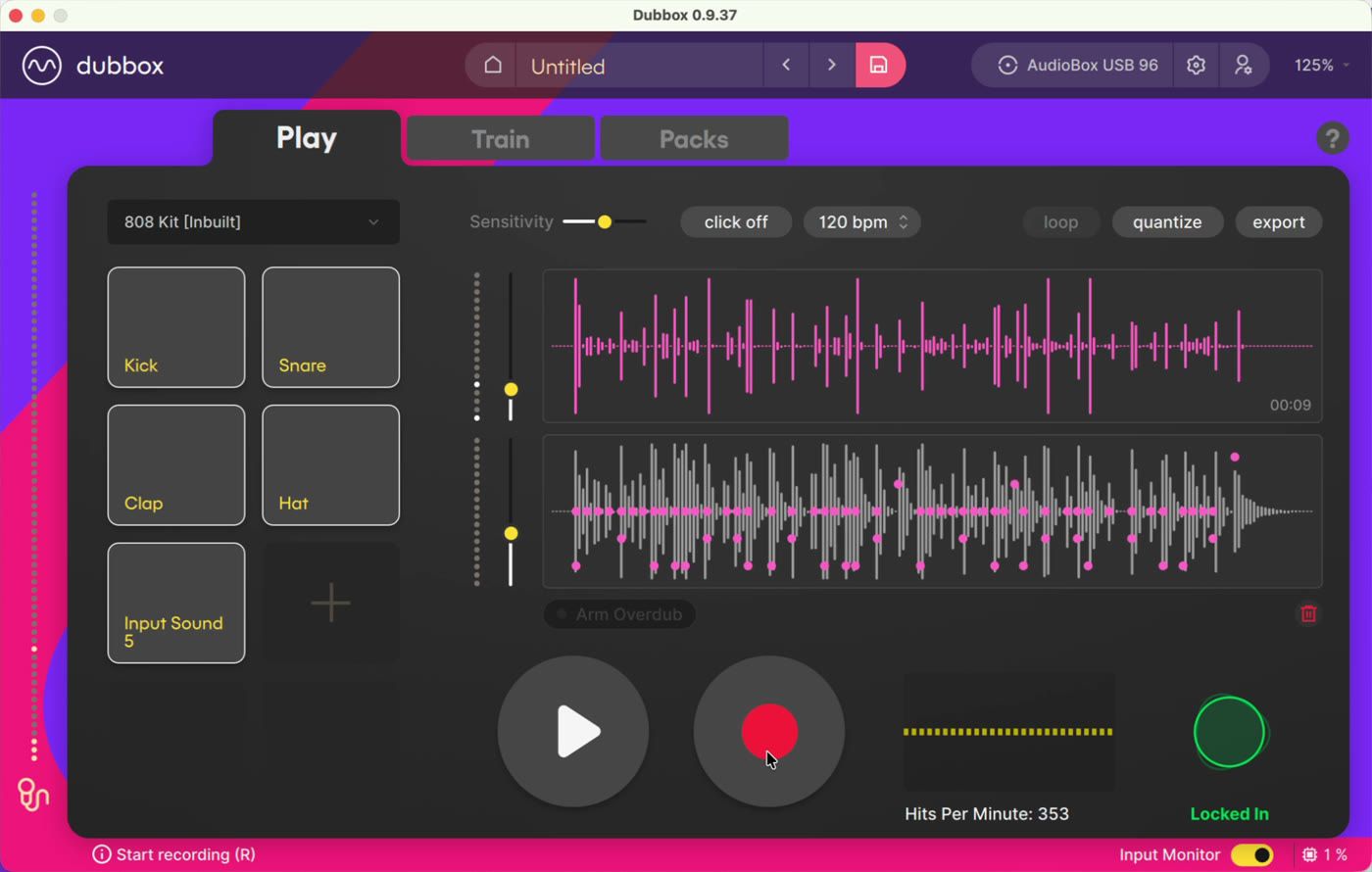1372x872 pixels.
Task: Click the quantize button
Action: (1167, 222)
